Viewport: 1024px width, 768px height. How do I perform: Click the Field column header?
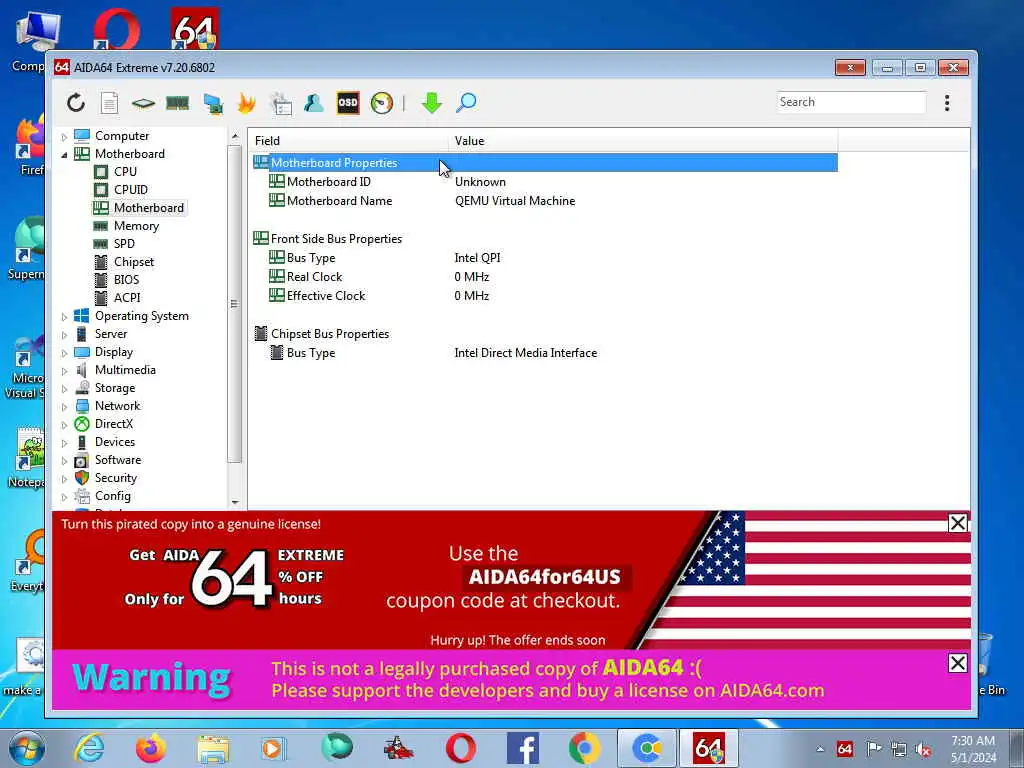coord(348,141)
